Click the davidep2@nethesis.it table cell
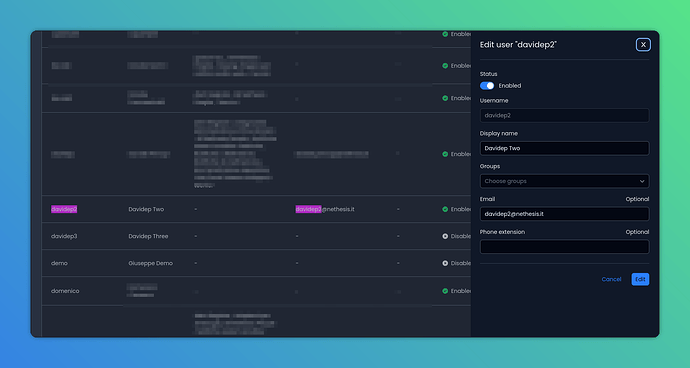This screenshot has width=690, height=368. click(x=325, y=209)
